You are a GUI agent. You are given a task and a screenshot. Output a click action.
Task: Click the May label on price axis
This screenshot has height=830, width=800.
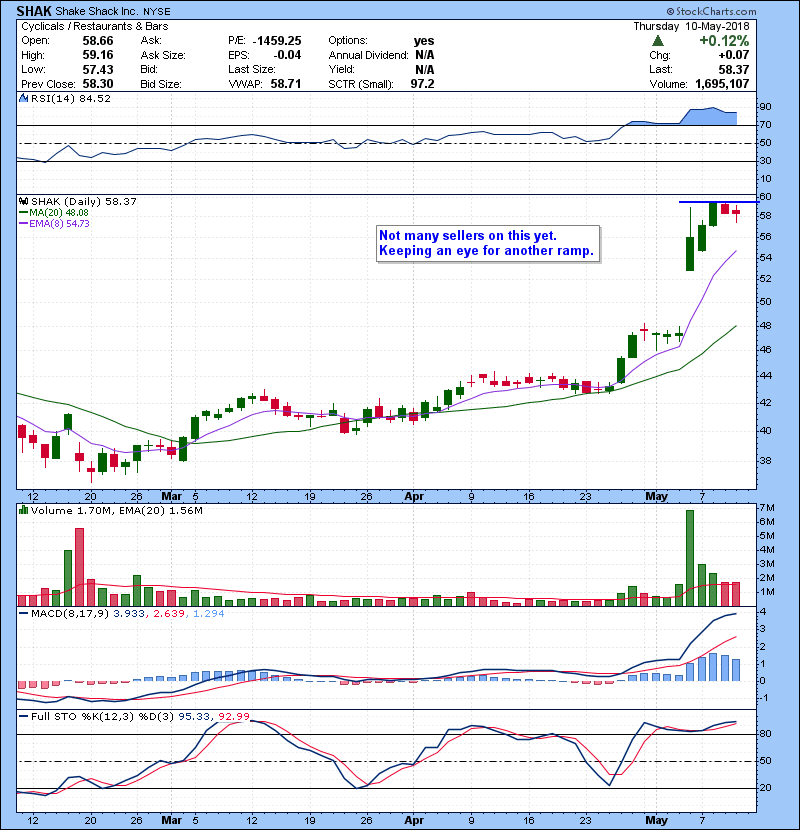pyautogui.click(x=657, y=497)
